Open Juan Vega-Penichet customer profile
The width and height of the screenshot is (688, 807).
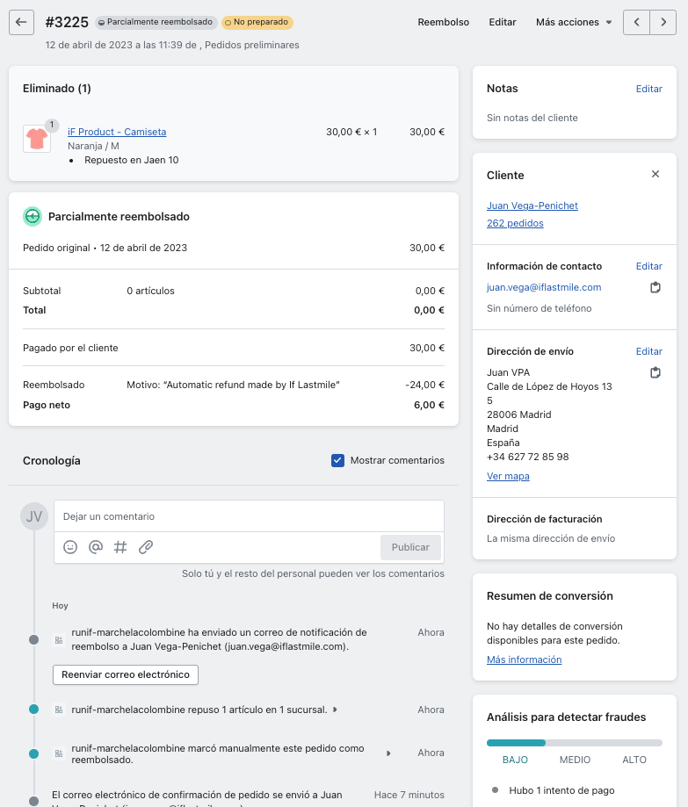pyautogui.click(x=532, y=205)
